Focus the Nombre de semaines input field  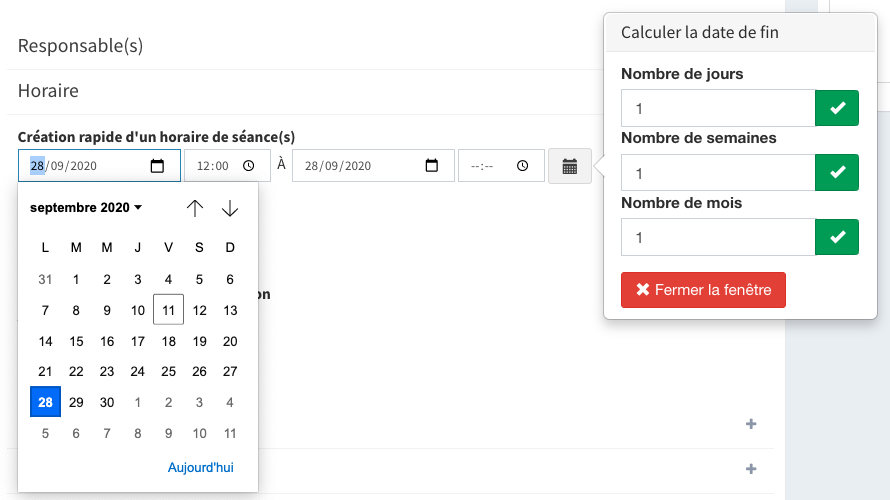pyautogui.click(x=718, y=173)
